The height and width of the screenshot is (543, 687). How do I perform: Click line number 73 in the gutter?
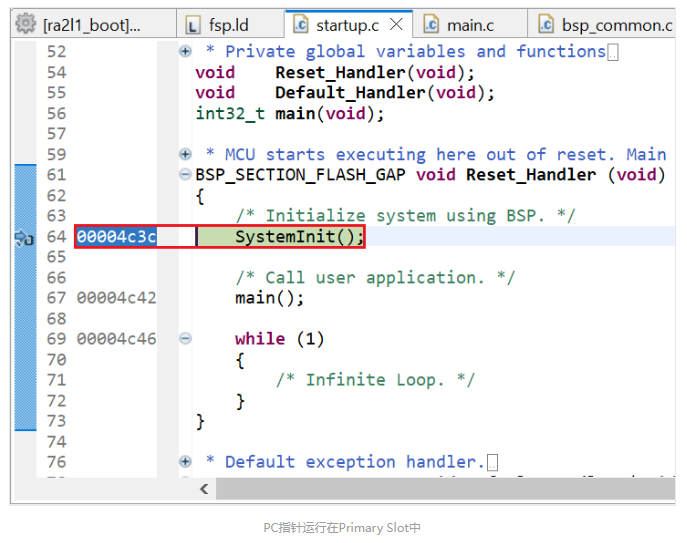[57, 421]
